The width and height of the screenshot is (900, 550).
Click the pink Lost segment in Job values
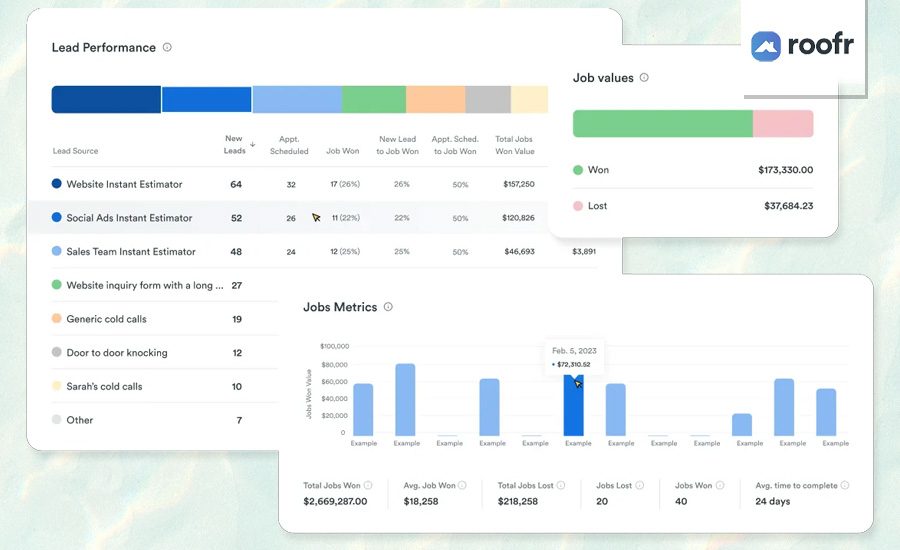783,123
